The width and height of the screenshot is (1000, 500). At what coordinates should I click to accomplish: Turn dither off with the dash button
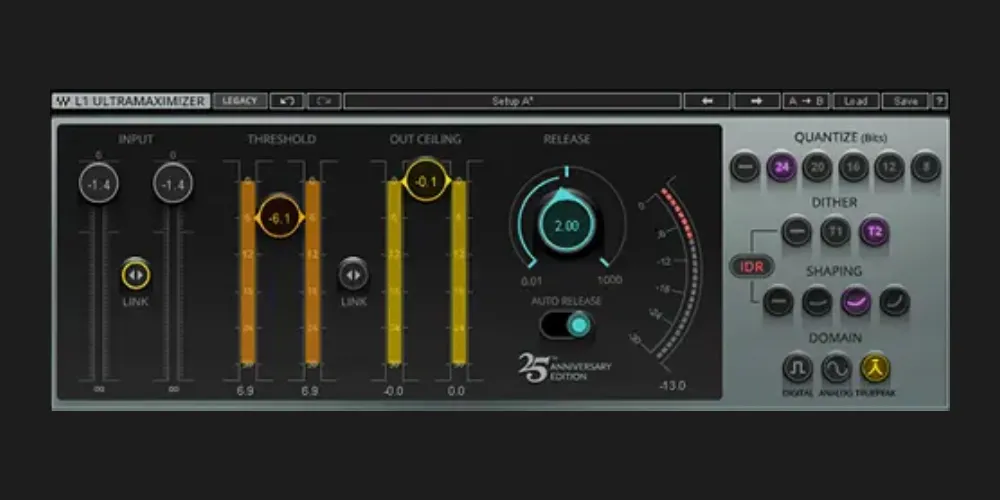pyautogui.click(x=797, y=232)
